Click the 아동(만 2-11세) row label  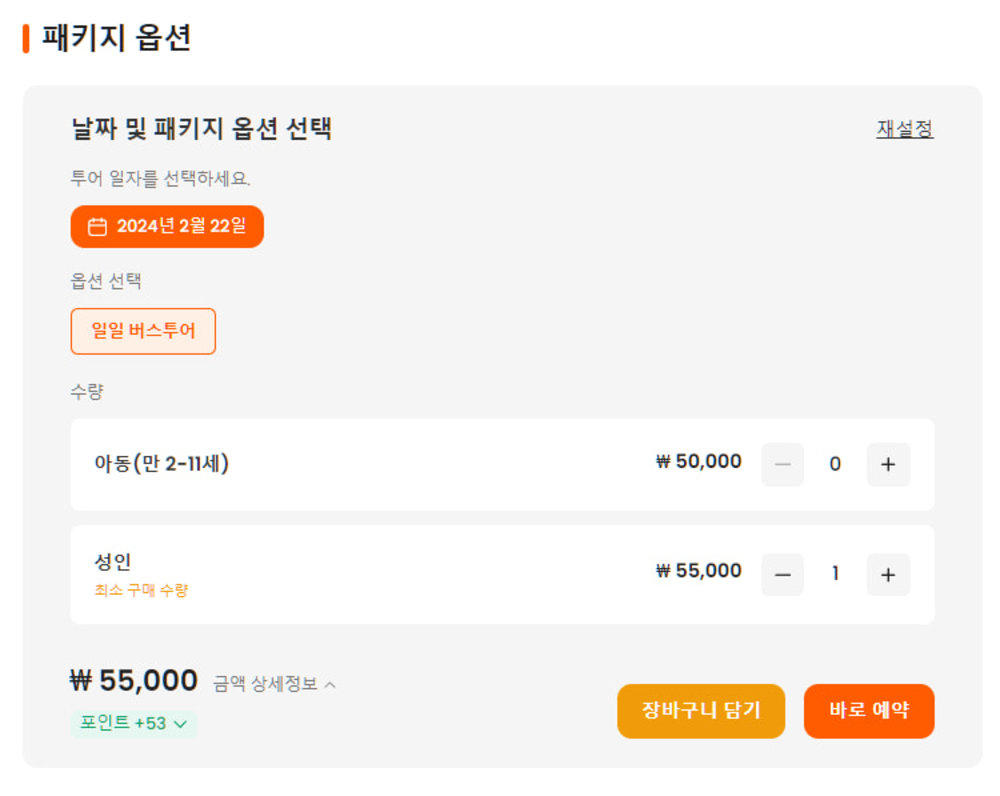pyautogui.click(x=162, y=464)
